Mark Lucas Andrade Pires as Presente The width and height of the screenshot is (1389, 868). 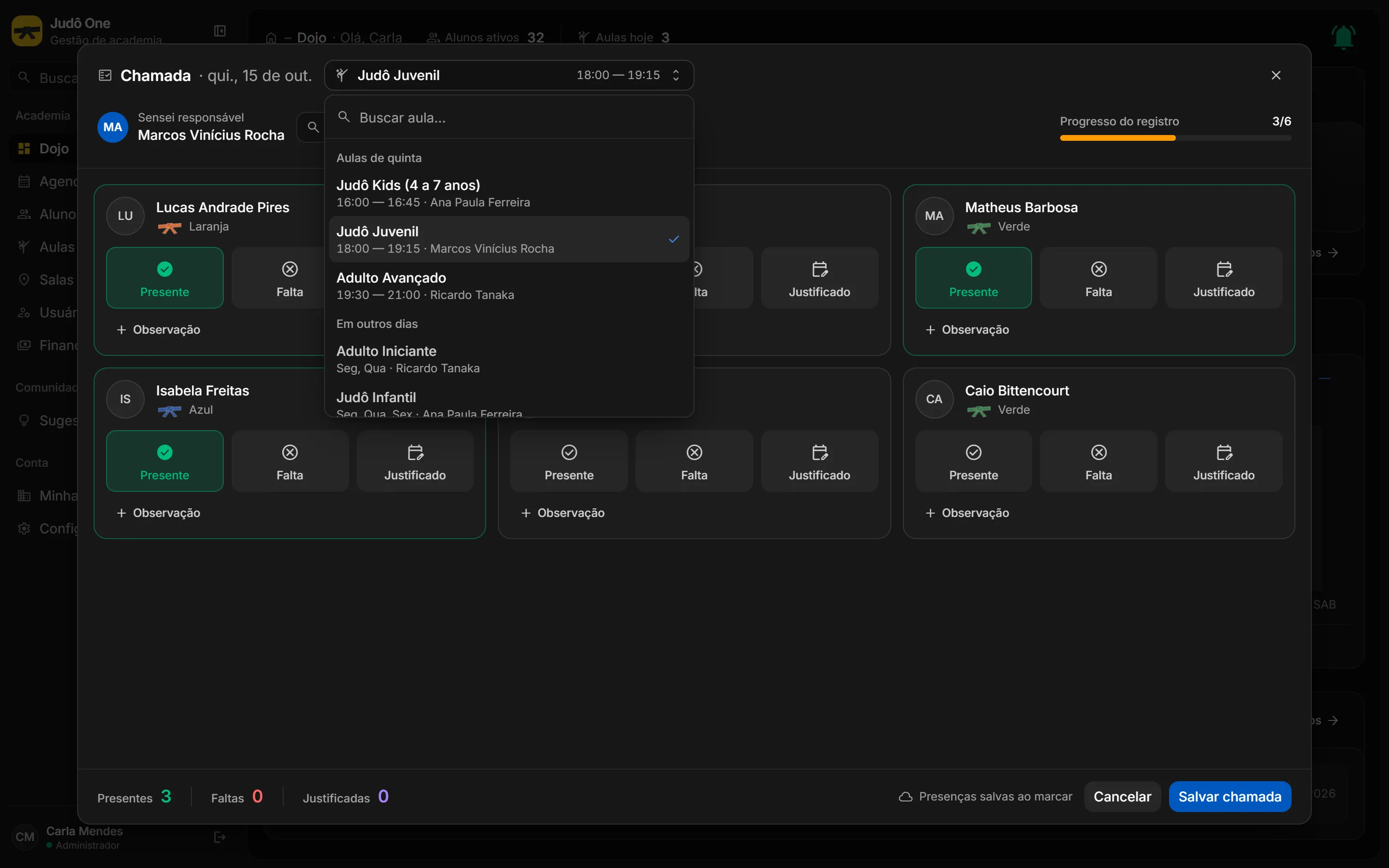[x=165, y=278]
